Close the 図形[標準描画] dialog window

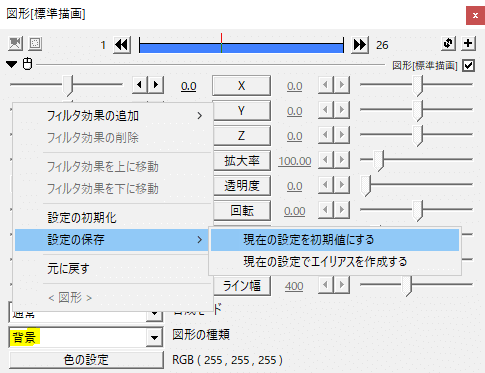475,16
